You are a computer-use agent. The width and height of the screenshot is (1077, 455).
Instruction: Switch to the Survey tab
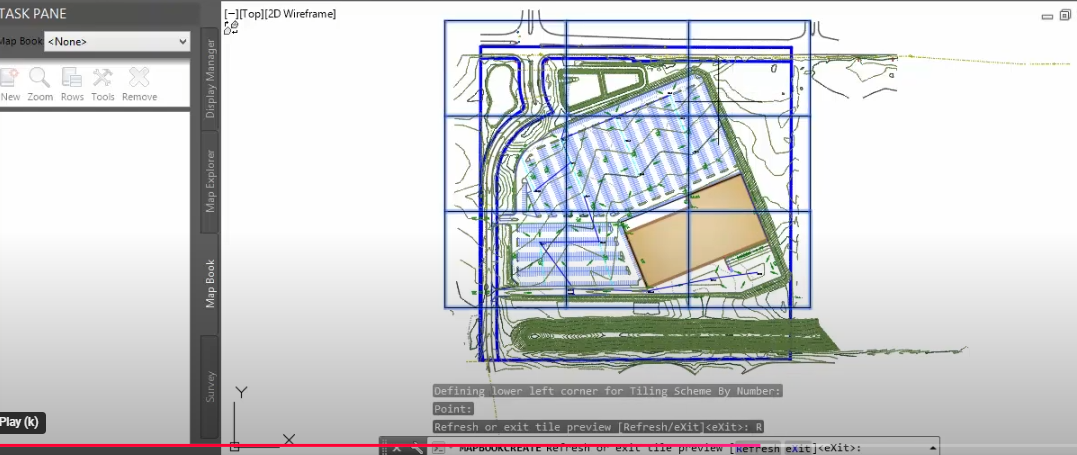click(x=210, y=386)
